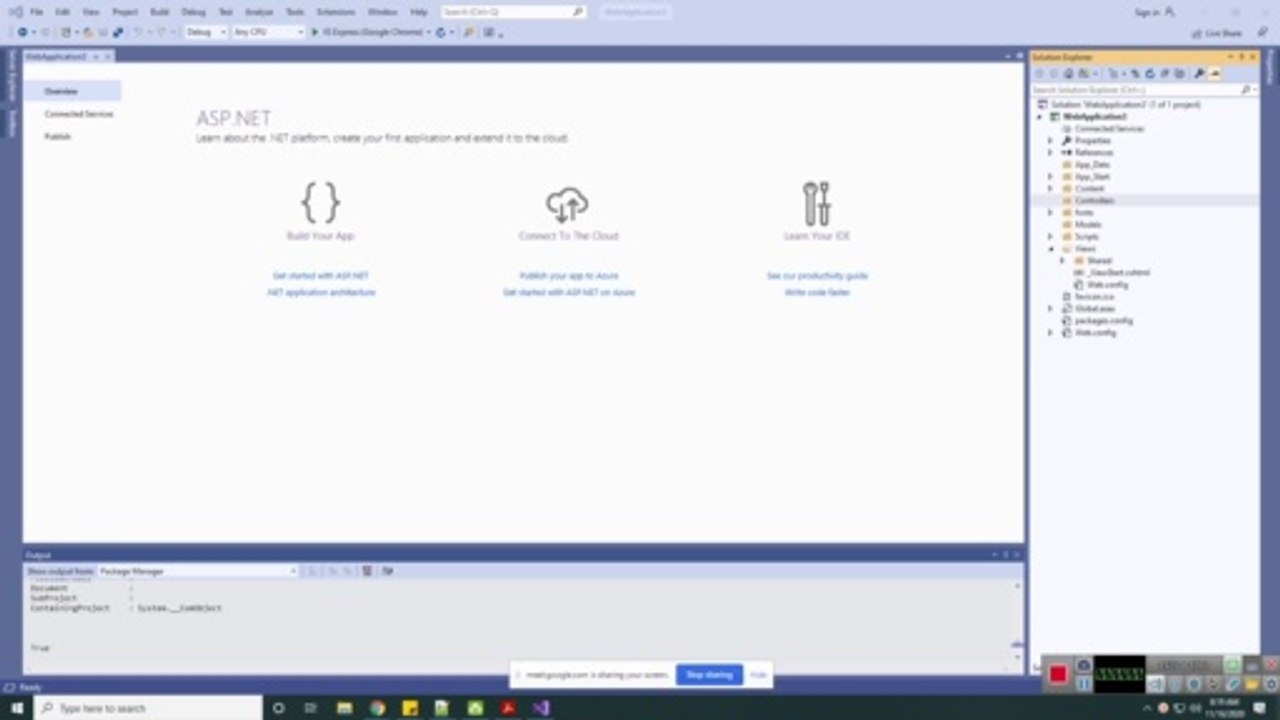Click the Search Solution Explorer field

tap(1145, 90)
